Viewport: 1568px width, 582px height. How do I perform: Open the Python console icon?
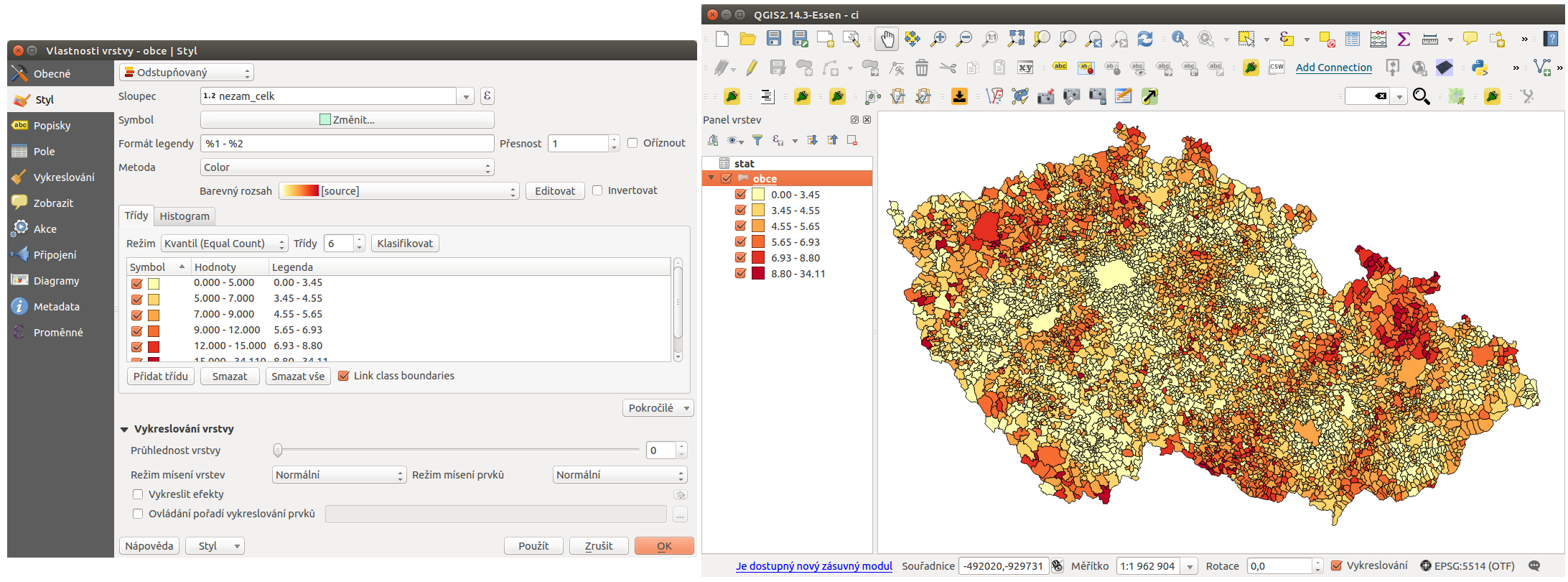(1479, 68)
